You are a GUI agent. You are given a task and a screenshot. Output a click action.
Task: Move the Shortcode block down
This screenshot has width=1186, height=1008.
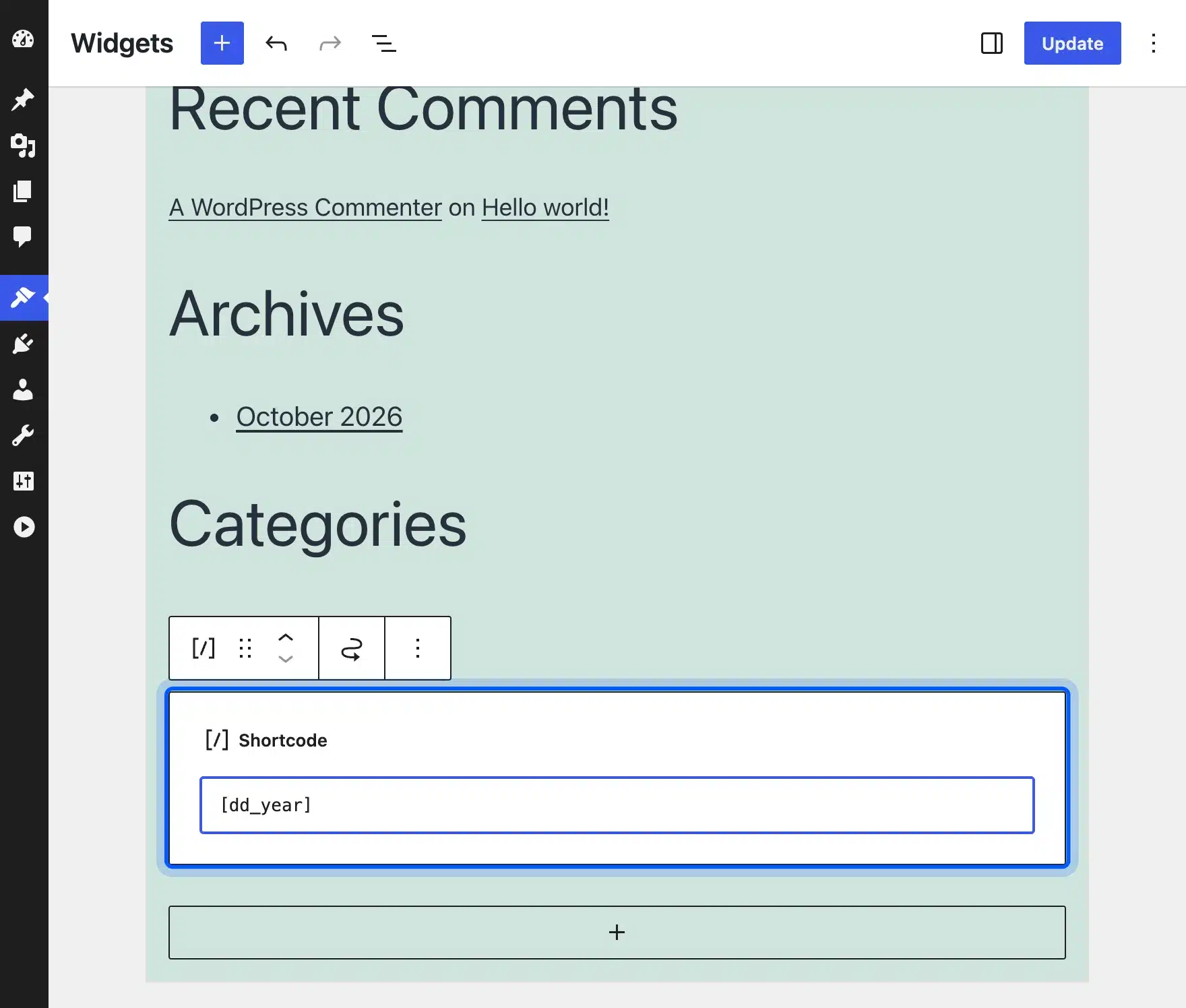[x=286, y=659]
